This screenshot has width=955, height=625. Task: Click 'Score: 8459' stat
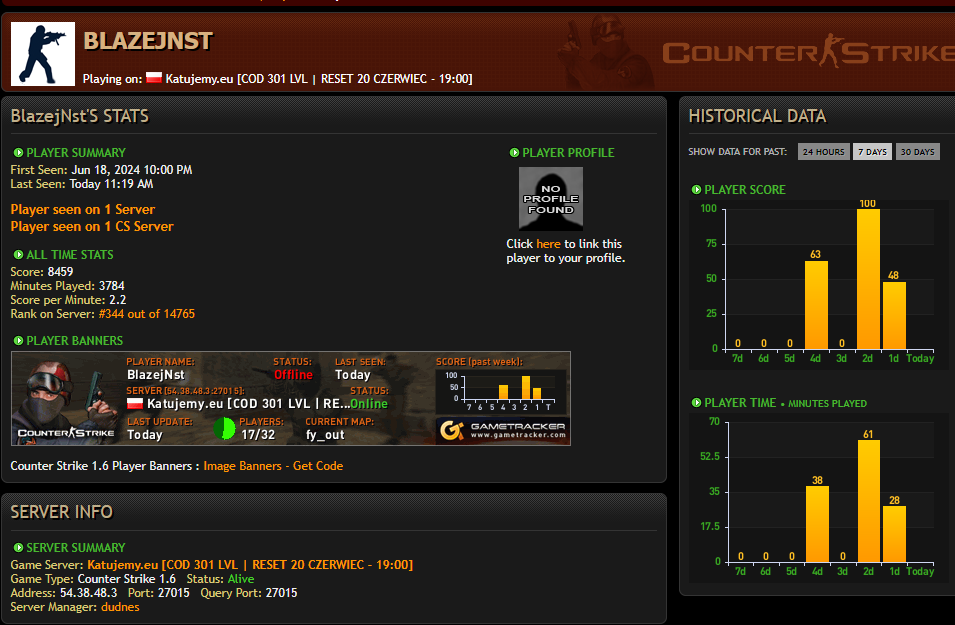pyautogui.click(x=41, y=272)
